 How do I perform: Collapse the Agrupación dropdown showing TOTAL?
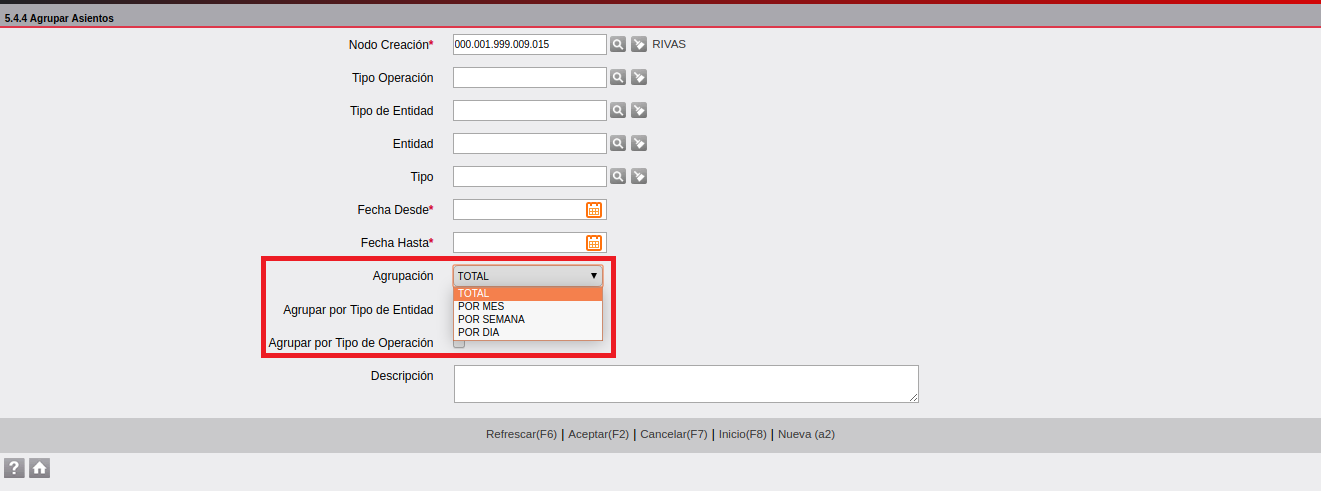pyautogui.click(x=528, y=276)
